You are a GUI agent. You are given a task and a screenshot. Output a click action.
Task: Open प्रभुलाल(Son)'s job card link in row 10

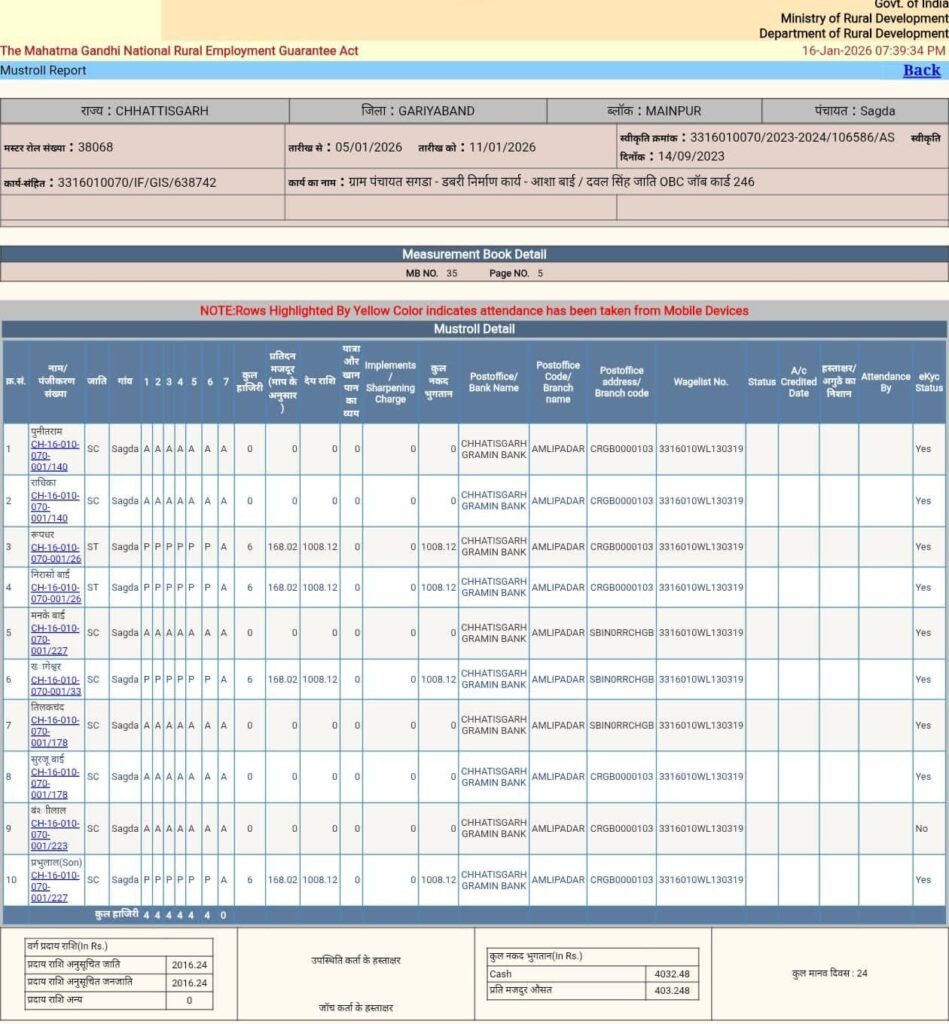click(56, 886)
